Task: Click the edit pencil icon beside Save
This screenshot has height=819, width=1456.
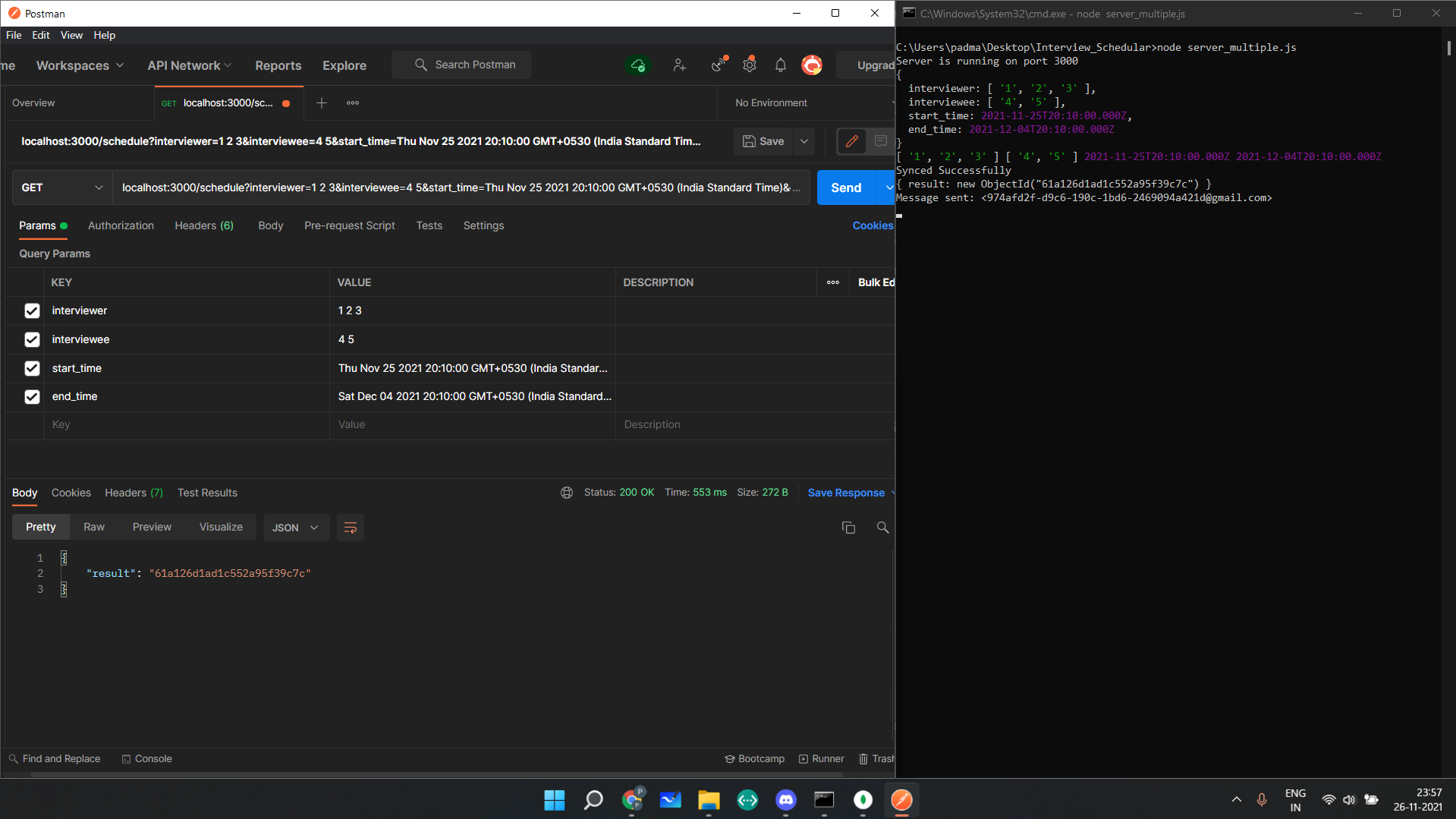Action: coord(852,141)
